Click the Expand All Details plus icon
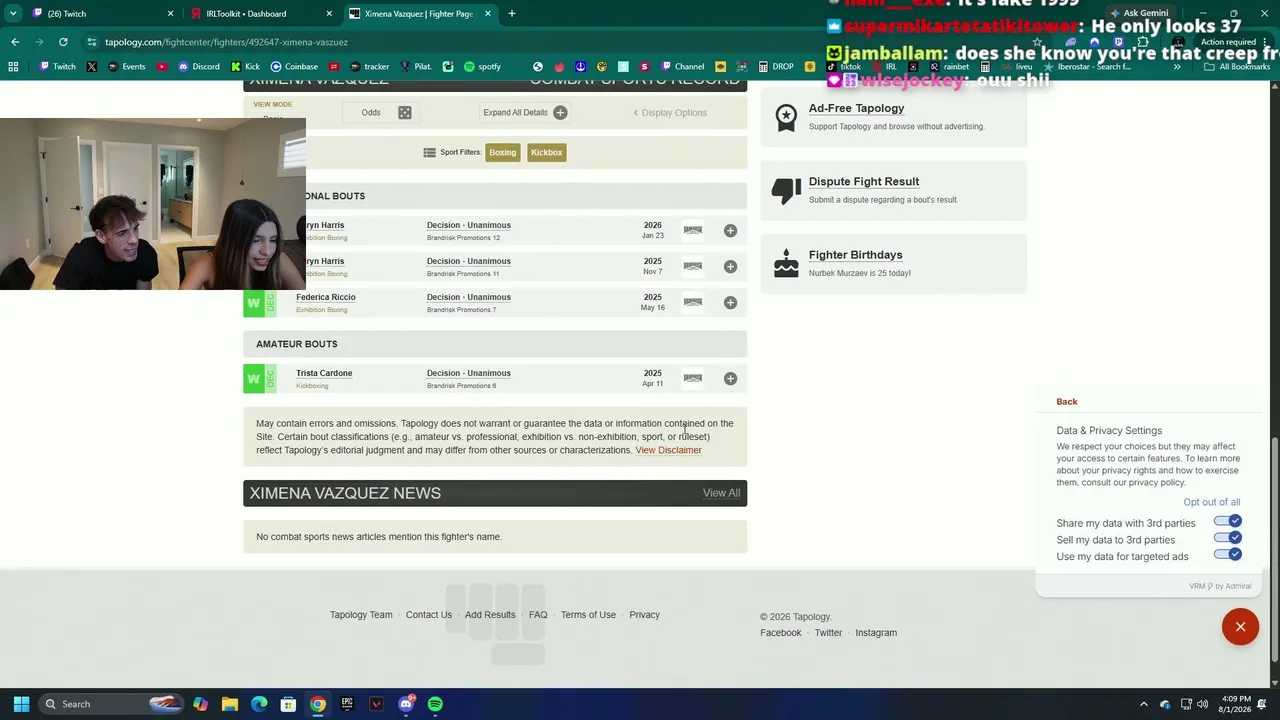The image size is (1280, 720). click(x=560, y=113)
